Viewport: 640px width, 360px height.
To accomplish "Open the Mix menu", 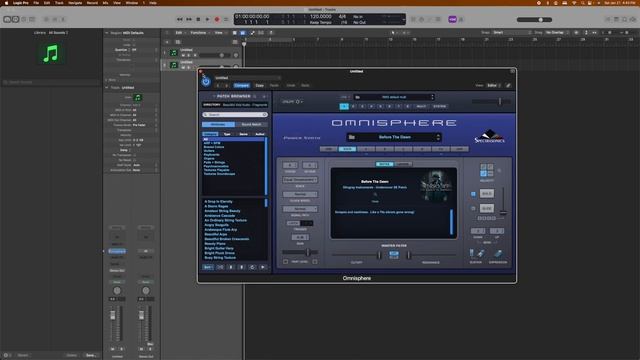I will pos(105,2).
